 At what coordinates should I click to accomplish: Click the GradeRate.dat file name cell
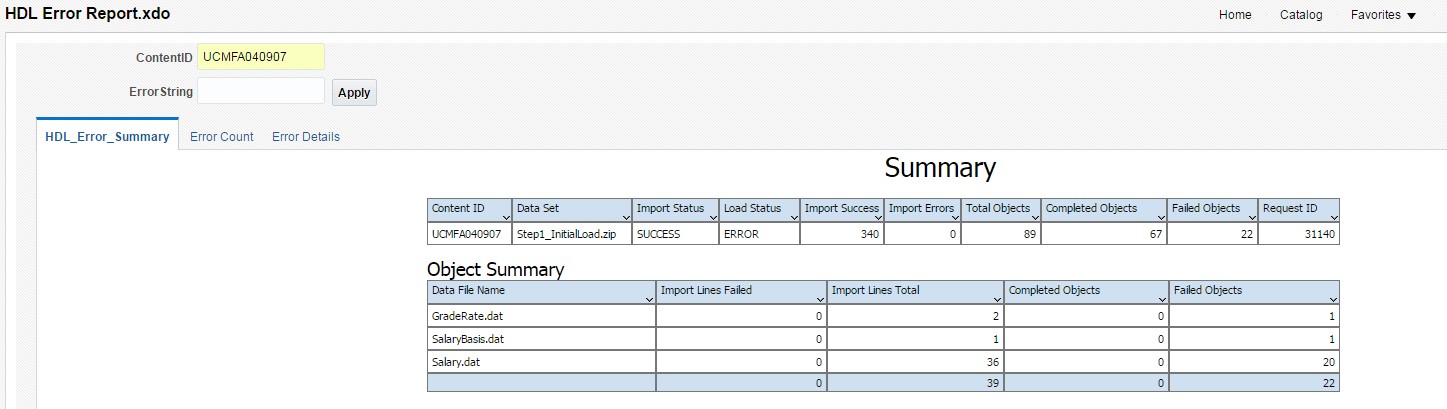tap(541, 316)
